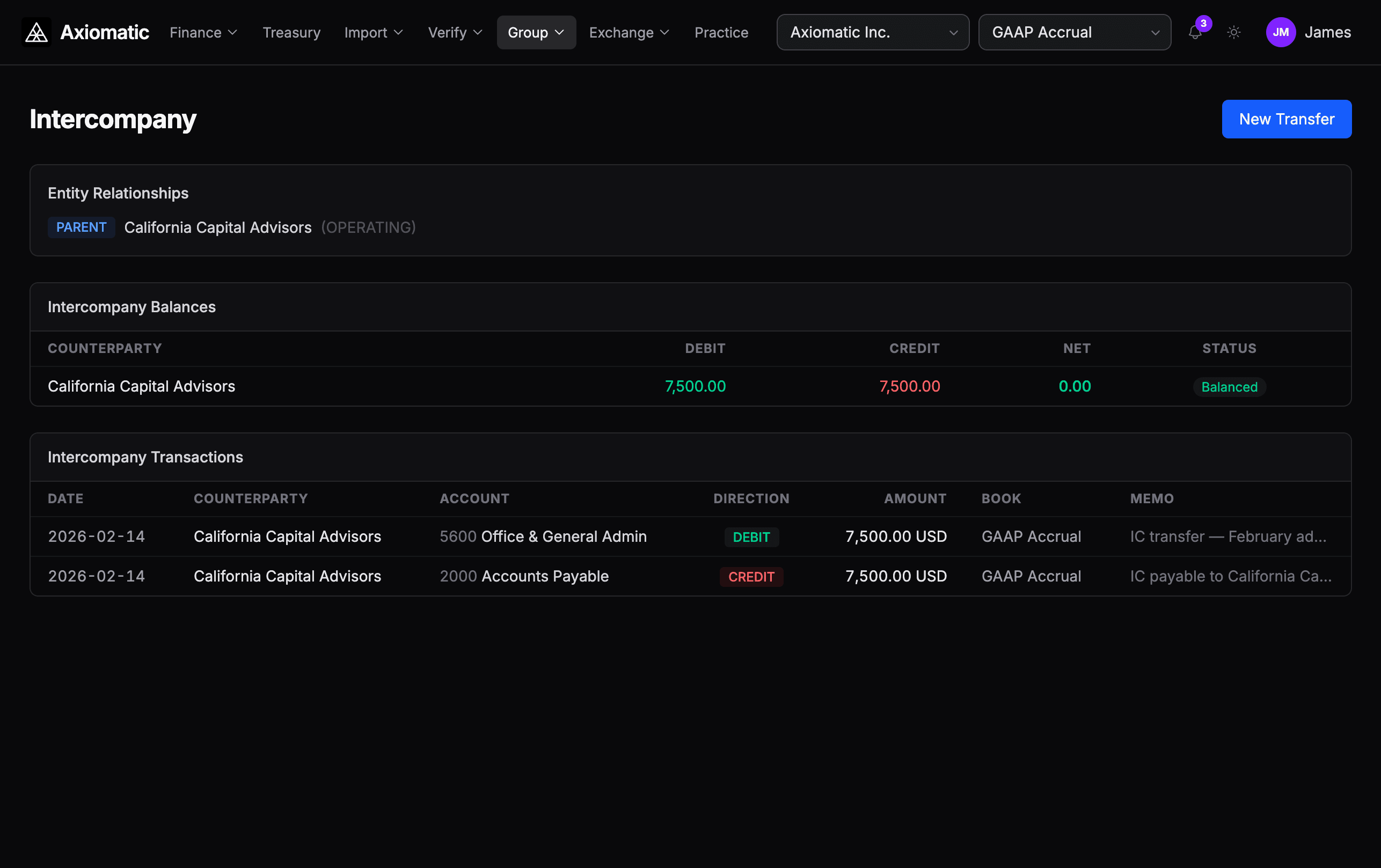Screen dimensions: 1381x868
Task: Click the Axiomatic logo icon
Action: pos(36,33)
